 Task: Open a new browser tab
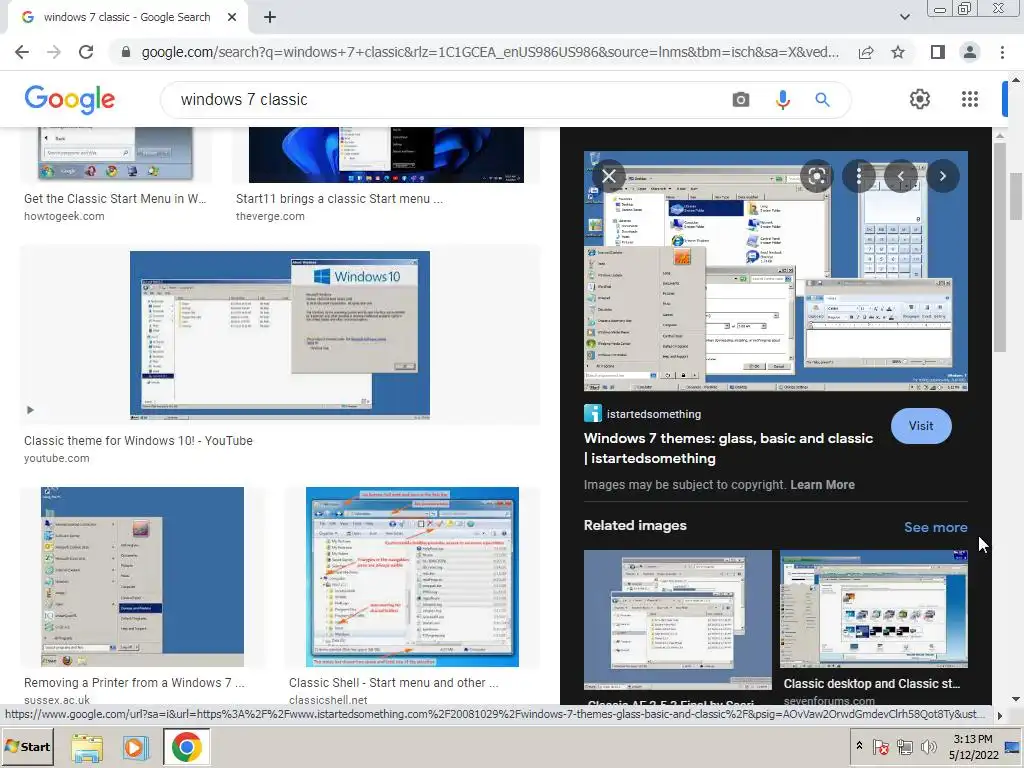[x=270, y=18]
